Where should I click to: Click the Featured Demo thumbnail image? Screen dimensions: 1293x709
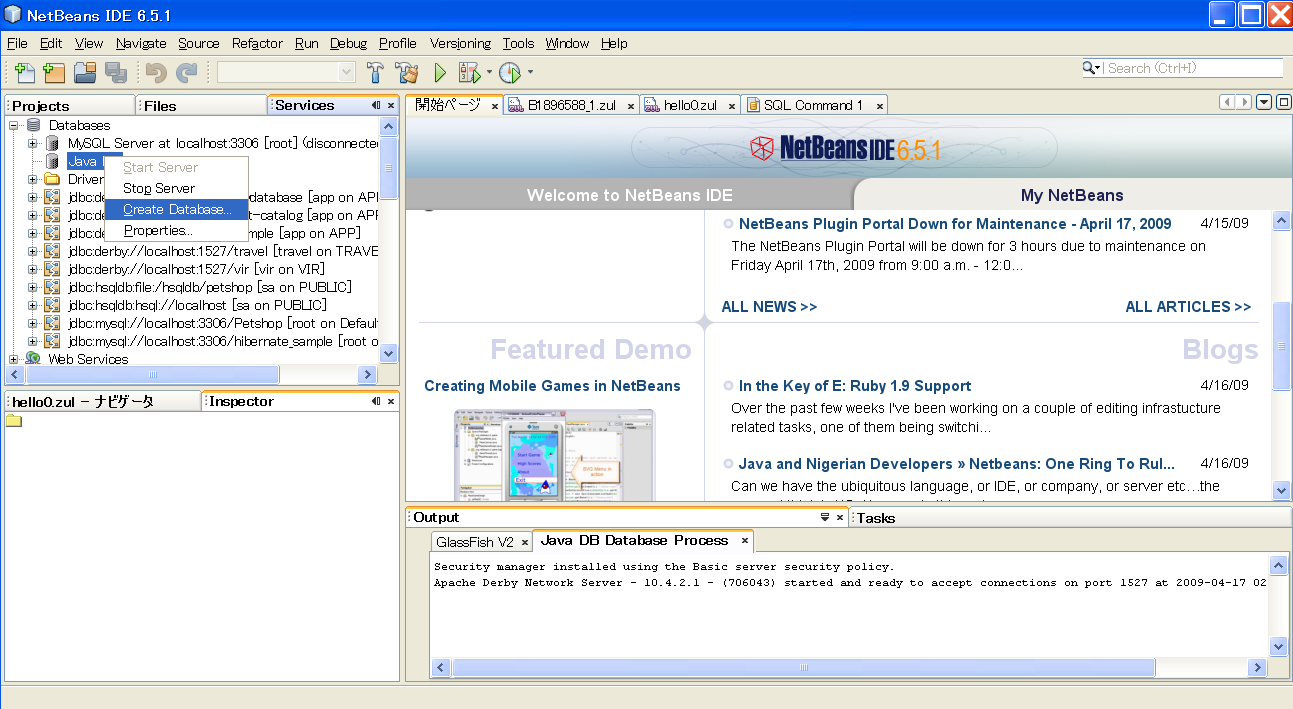(554, 455)
